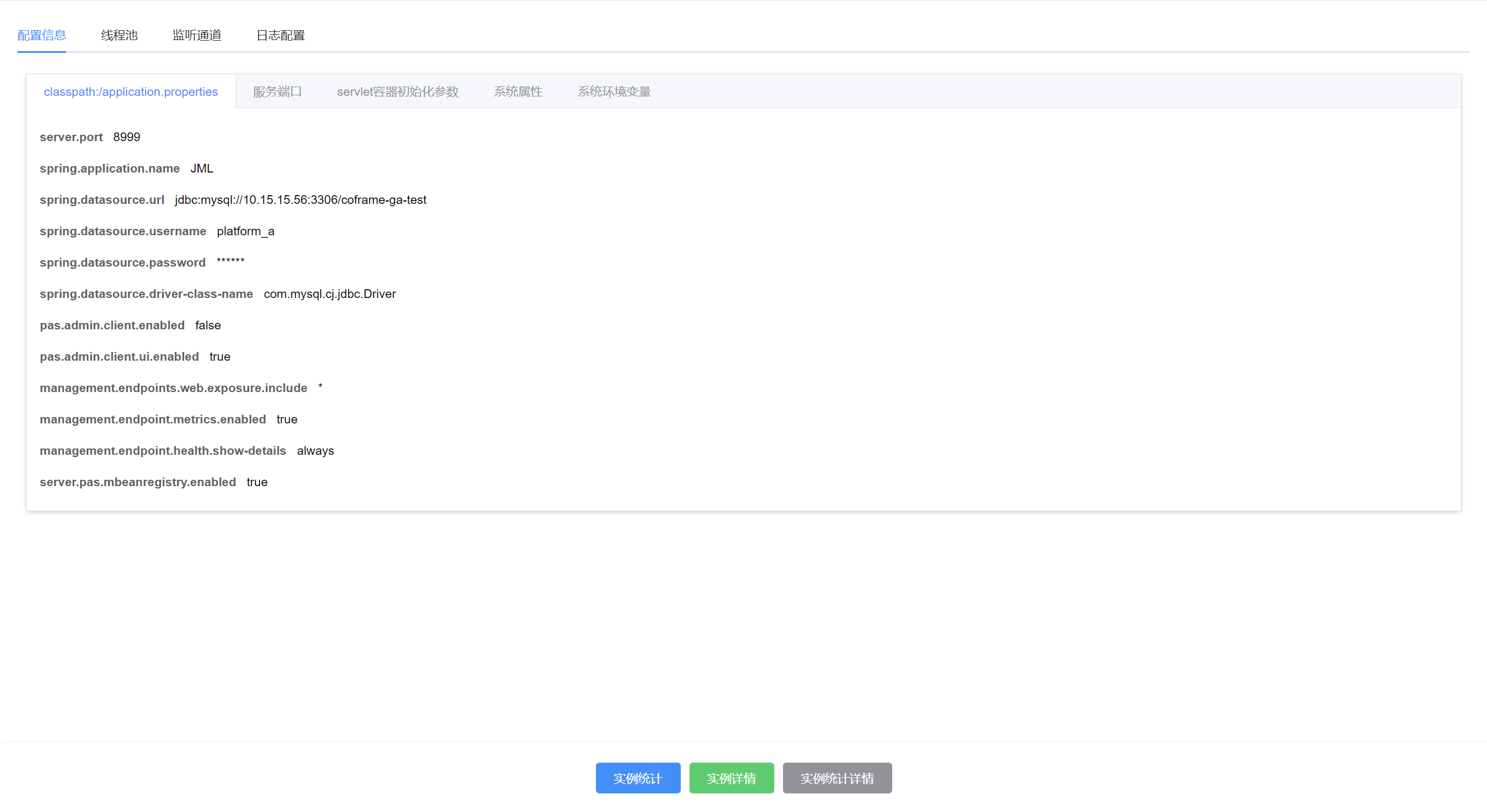
Task: Click the gray 实例统计详情 button
Action: point(837,778)
